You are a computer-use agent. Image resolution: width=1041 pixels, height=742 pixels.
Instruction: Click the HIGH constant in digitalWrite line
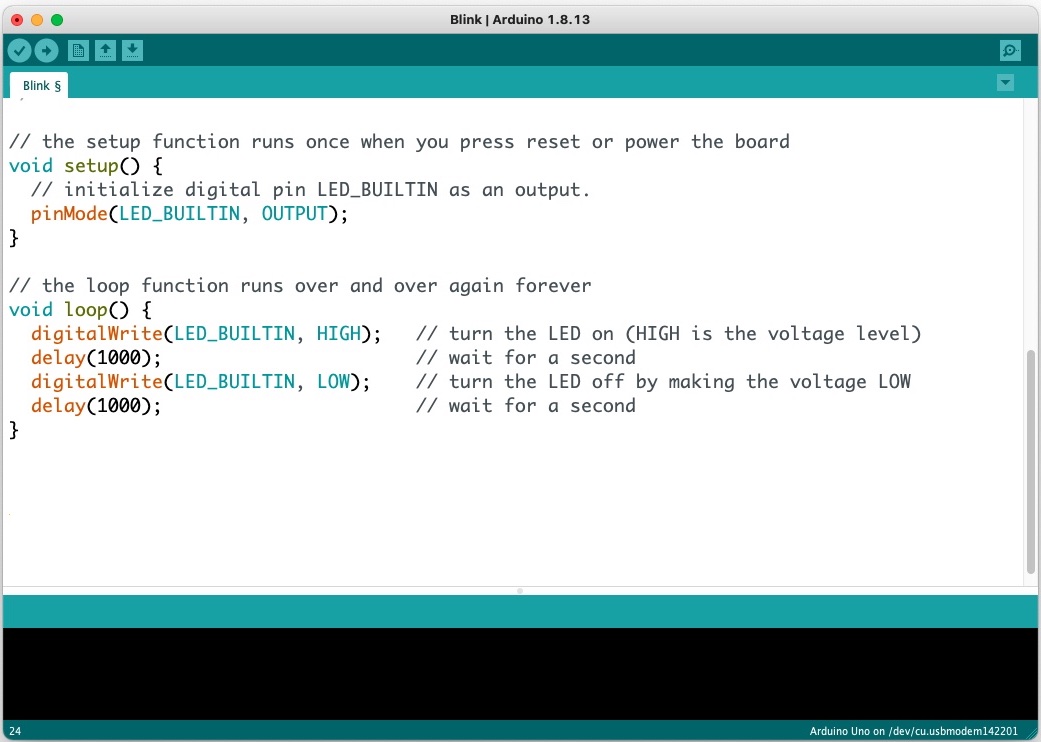(x=338, y=334)
